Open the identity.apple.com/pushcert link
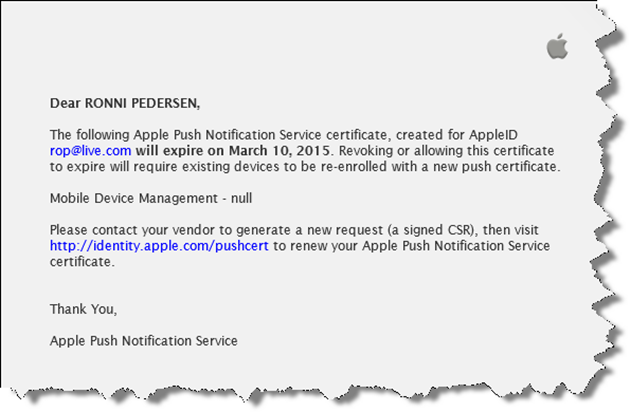Viewport: 630px width, 412px height. (x=159, y=246)
